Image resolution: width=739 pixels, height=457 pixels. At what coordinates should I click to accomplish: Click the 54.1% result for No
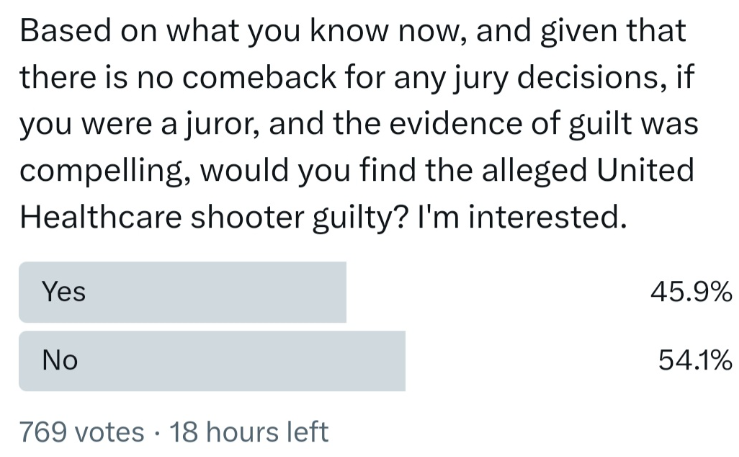click(695, 360)
